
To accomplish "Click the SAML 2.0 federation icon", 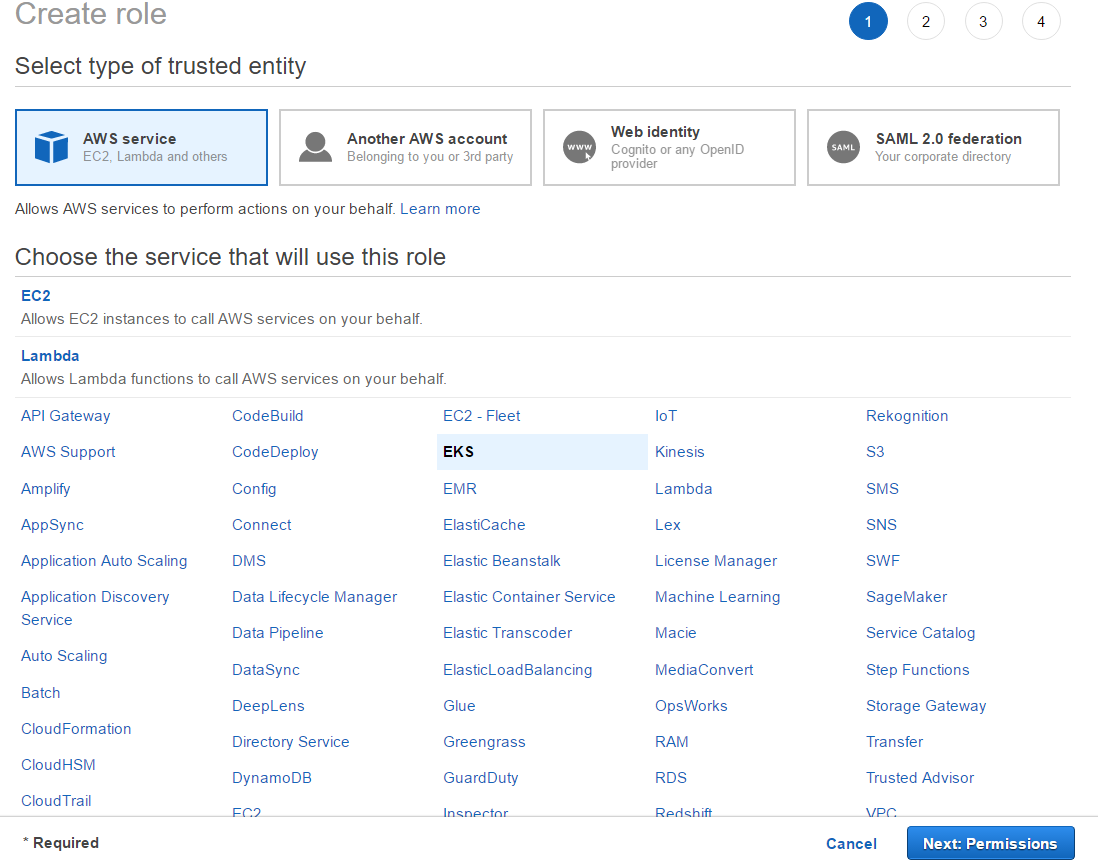I will [x=843, y=147].
